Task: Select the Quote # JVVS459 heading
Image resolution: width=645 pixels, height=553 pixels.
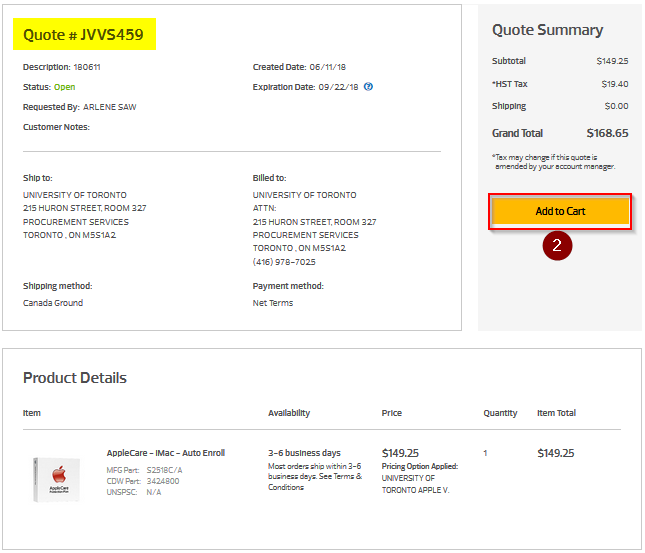Action: pos(83,36)
